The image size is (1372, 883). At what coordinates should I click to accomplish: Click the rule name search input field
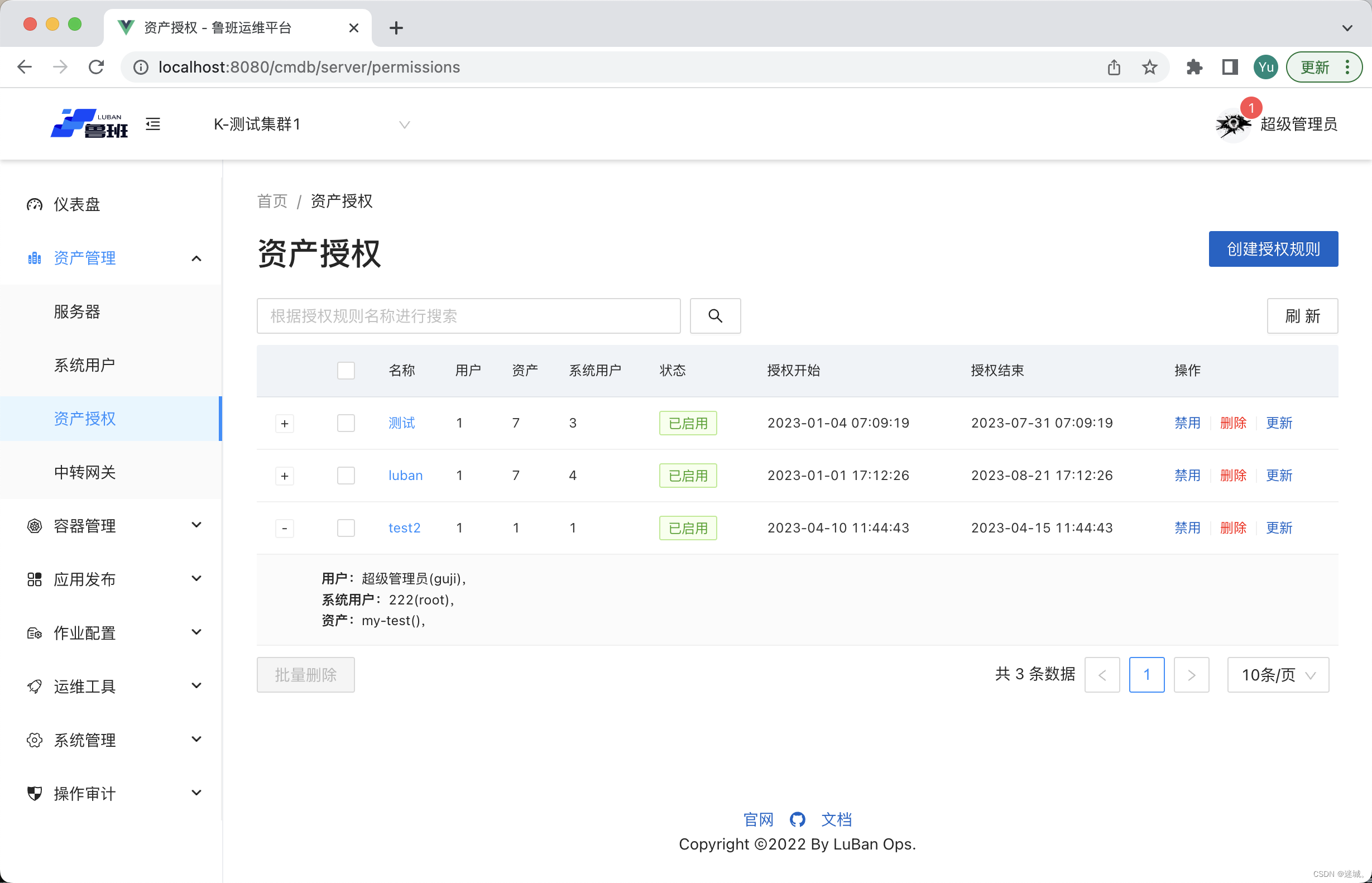(x=468, y=316)
